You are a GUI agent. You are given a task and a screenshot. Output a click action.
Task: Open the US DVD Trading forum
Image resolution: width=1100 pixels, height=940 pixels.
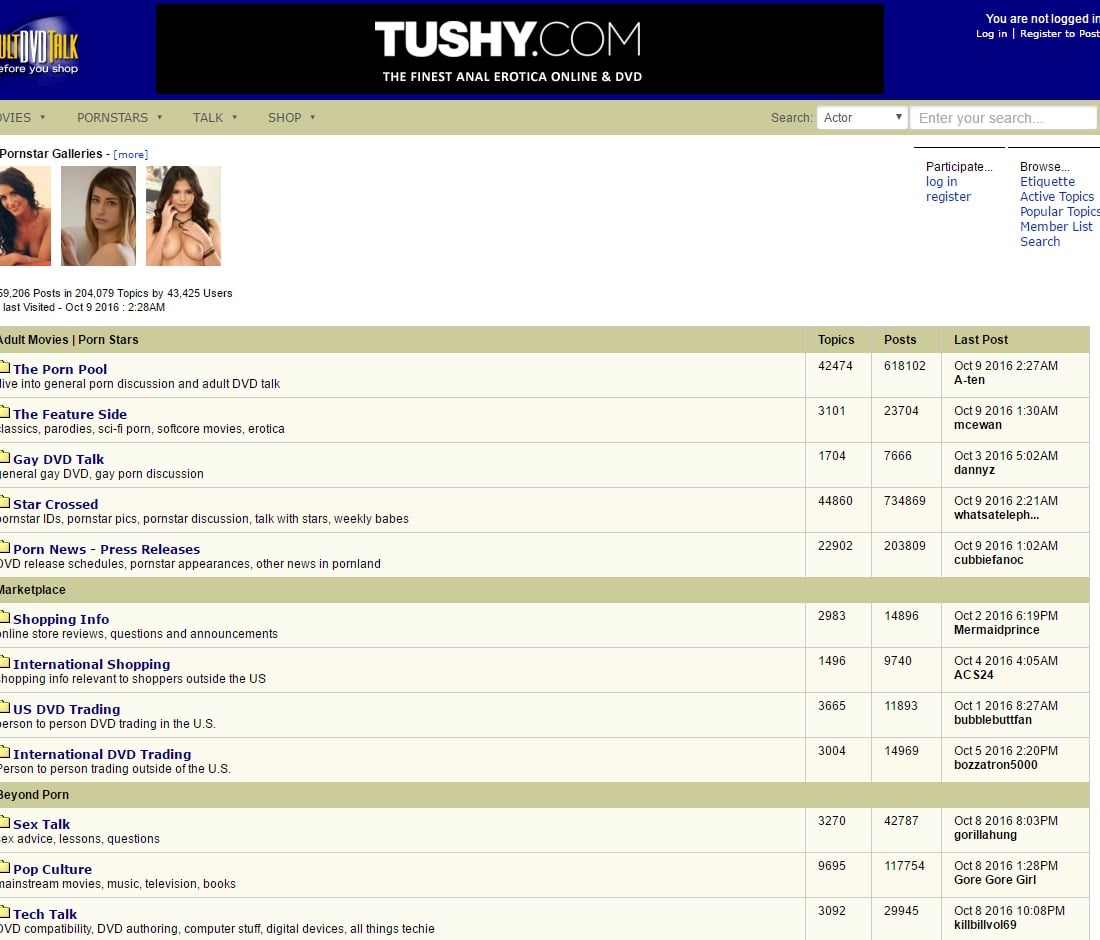click(x=67, y=709)
